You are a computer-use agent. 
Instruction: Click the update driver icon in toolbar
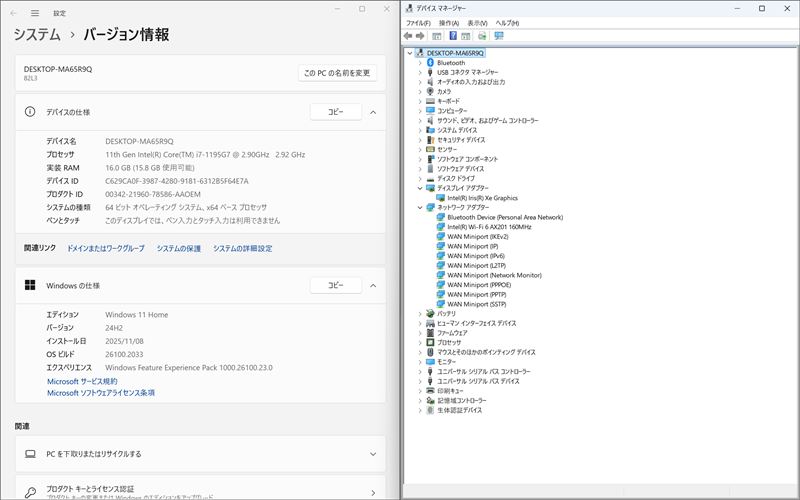pyautogui.click(x=483, y=36)
